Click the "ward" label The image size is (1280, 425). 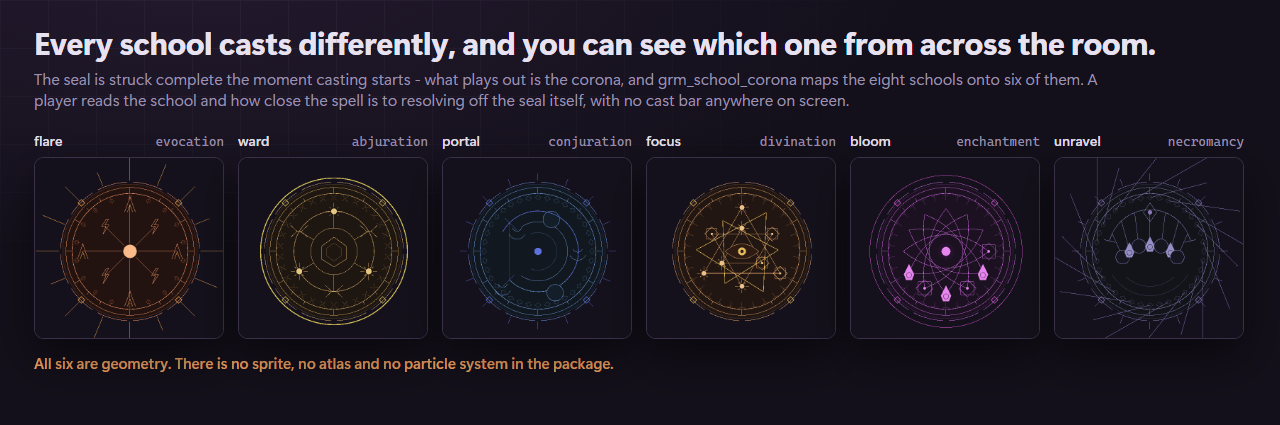pyautogui.click(x=253, y=142)
